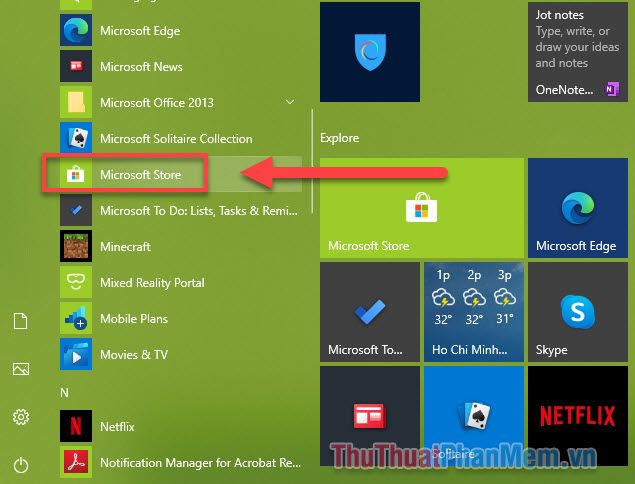This screenshot has width=635, height=484.
Task: Open the Solitaire tile
Action: pos(474,416)
